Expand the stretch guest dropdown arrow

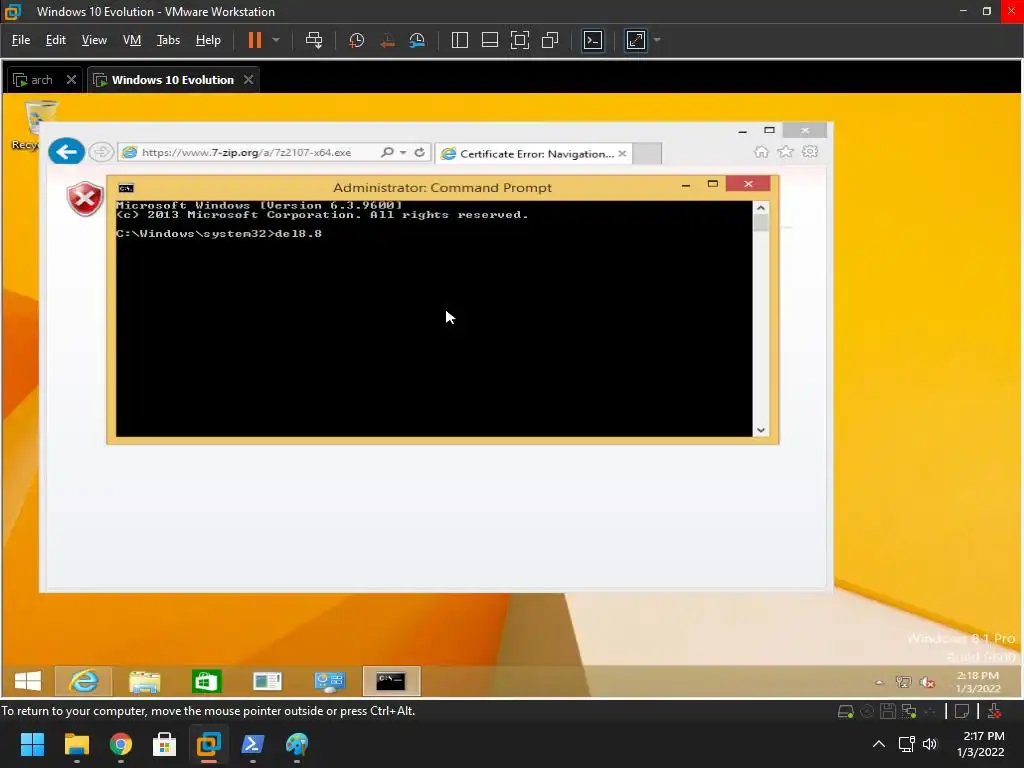tap(657, 40)
